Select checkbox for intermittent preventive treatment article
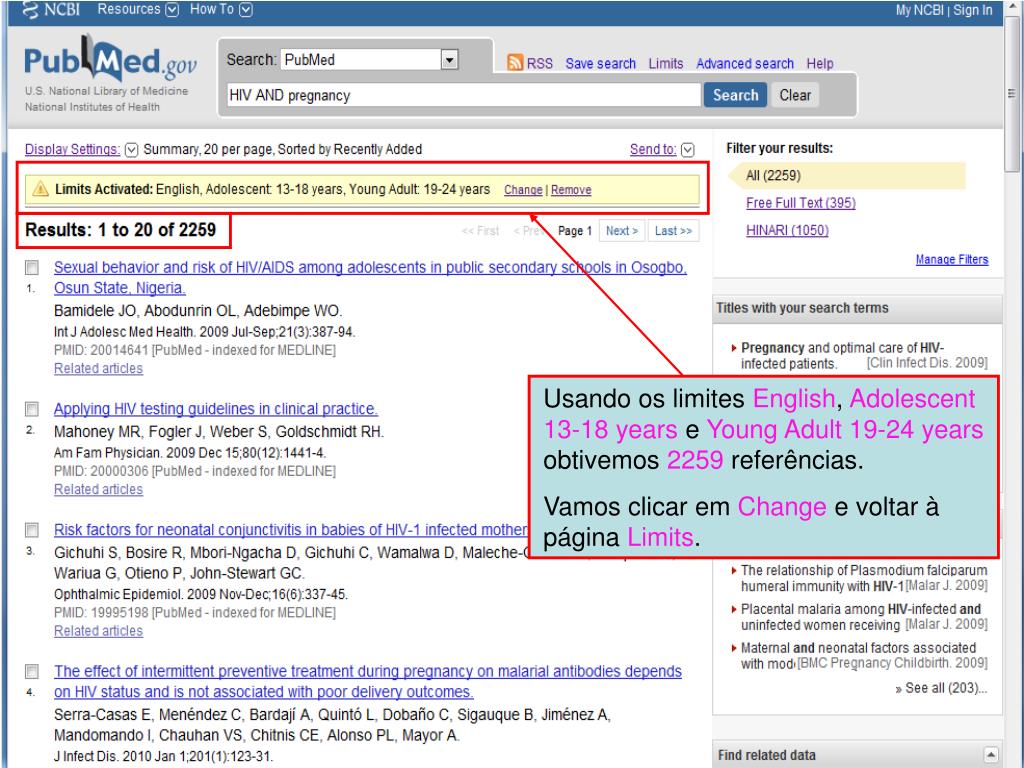The width and height of the screenshot is (1024, 768). 31,671
